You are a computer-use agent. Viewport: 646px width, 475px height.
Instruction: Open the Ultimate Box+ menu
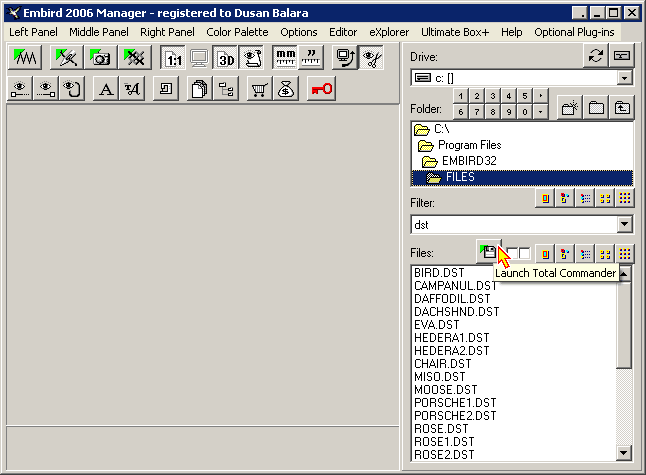coord(454,32)
